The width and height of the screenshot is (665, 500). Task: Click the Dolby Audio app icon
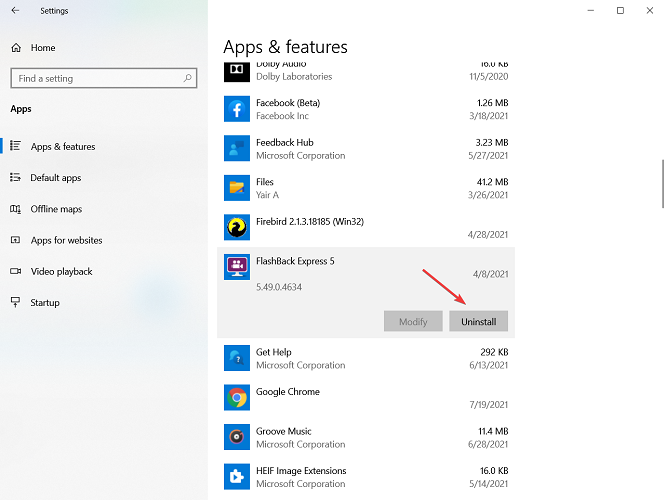click(x=237, y=72)
